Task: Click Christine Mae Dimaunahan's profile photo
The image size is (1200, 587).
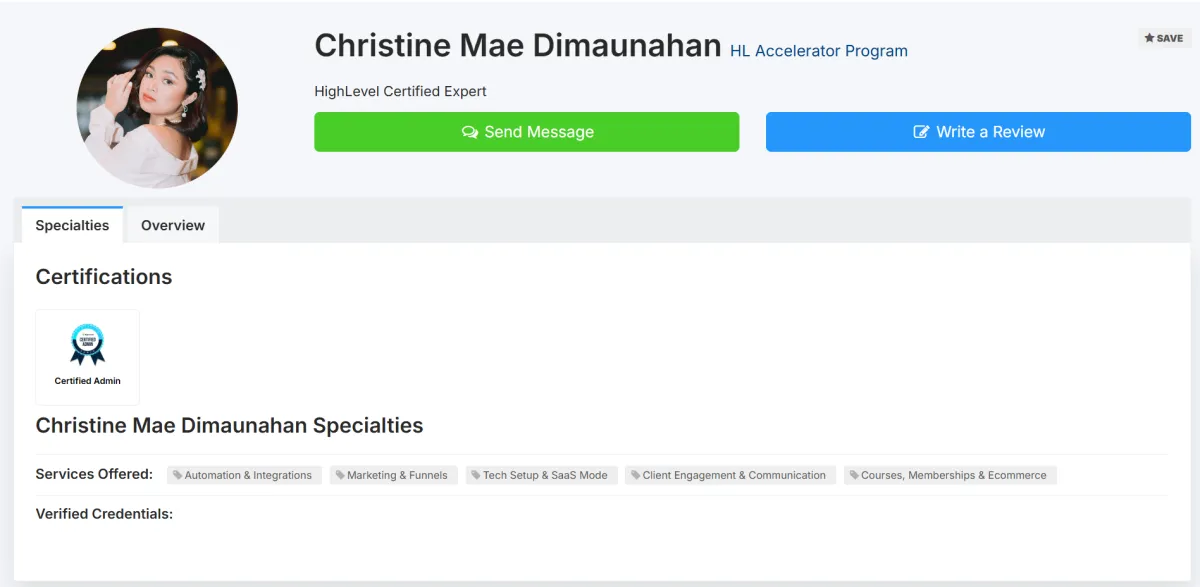Action: [157, 108]
